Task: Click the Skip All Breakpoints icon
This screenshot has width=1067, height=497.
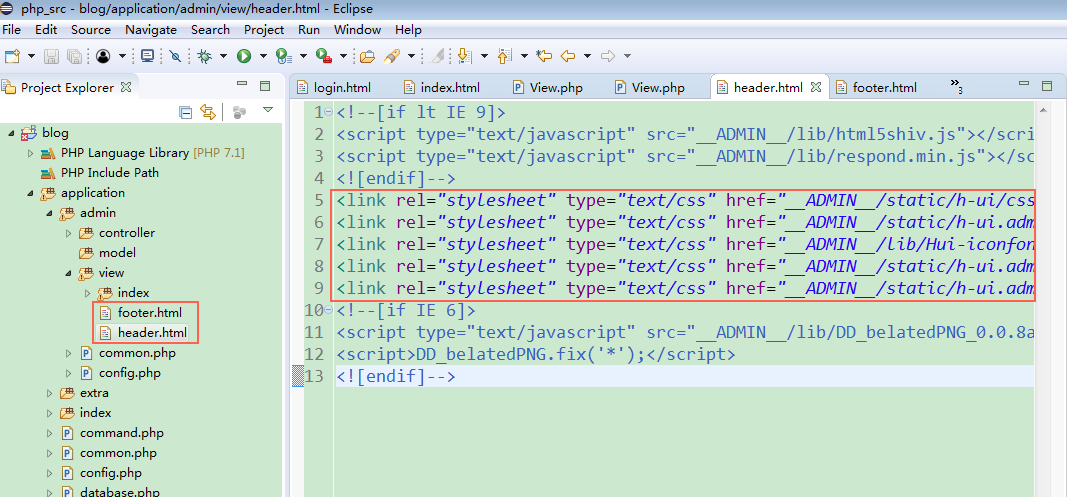Action: (x=176, y=57)
